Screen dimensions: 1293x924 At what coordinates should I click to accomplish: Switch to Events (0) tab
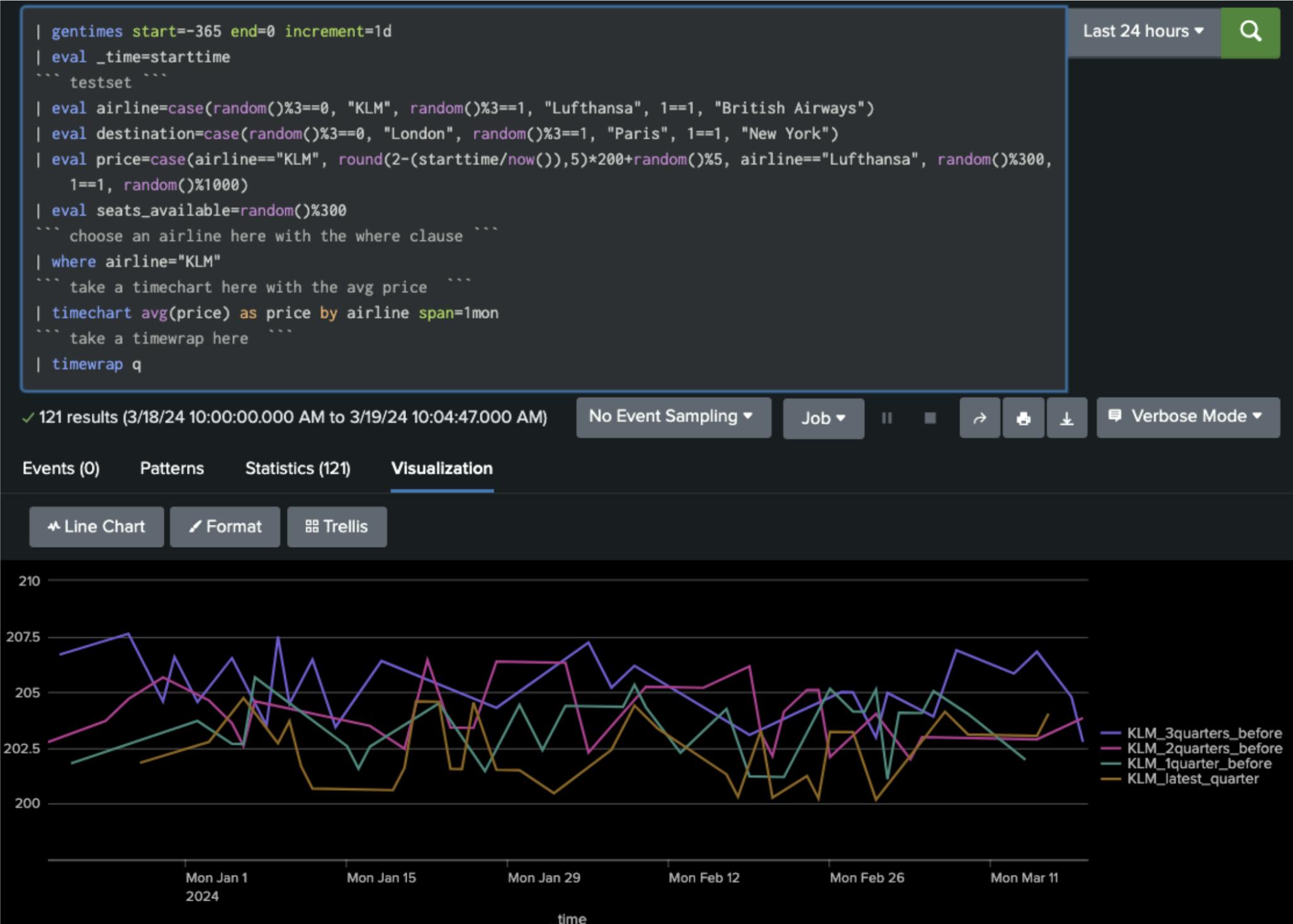(x=61, y=468)
